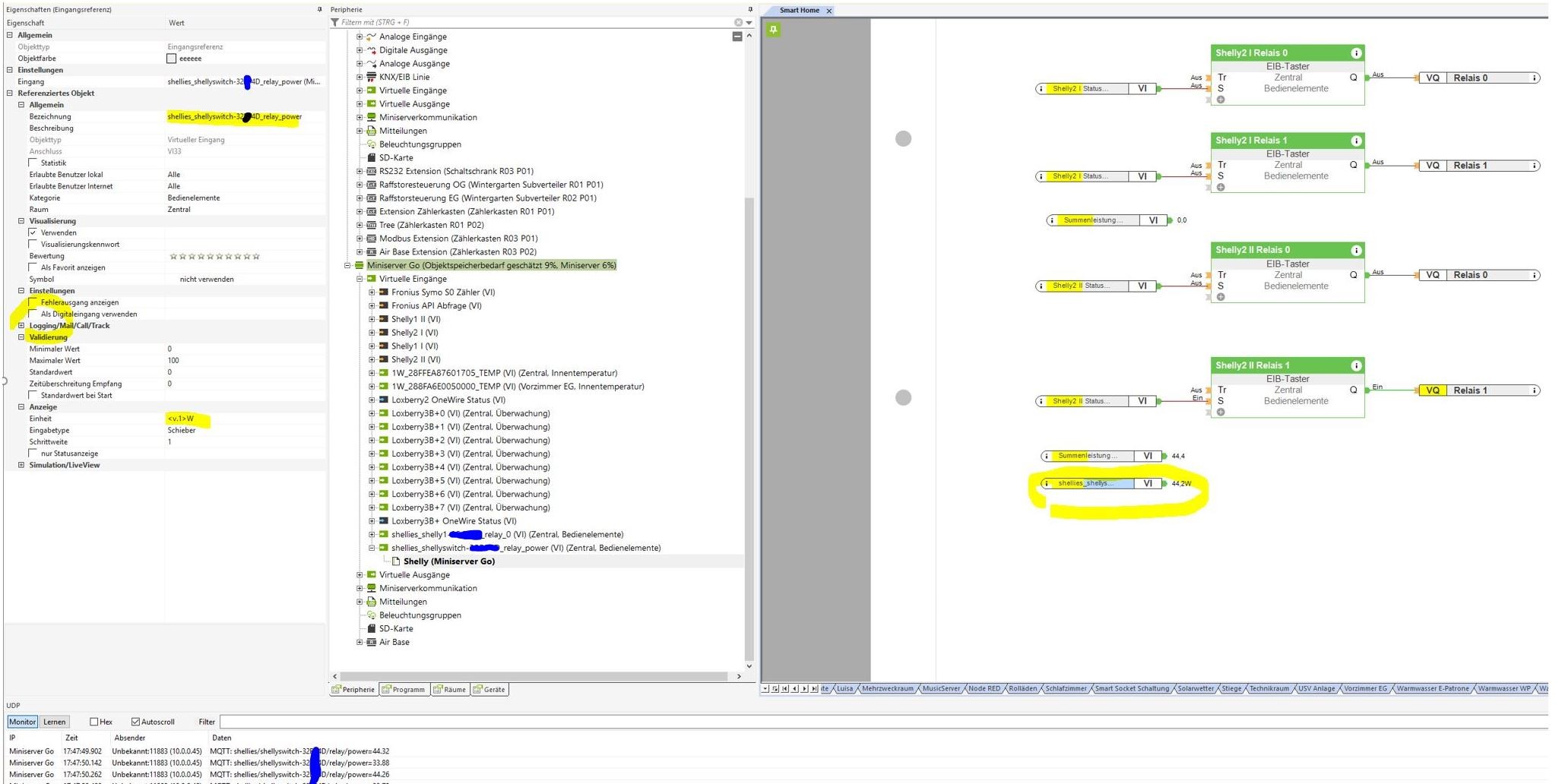Select the Shelly (Miniserver Go) tree row
1562x784 pixels.
(x=449, y=561)
